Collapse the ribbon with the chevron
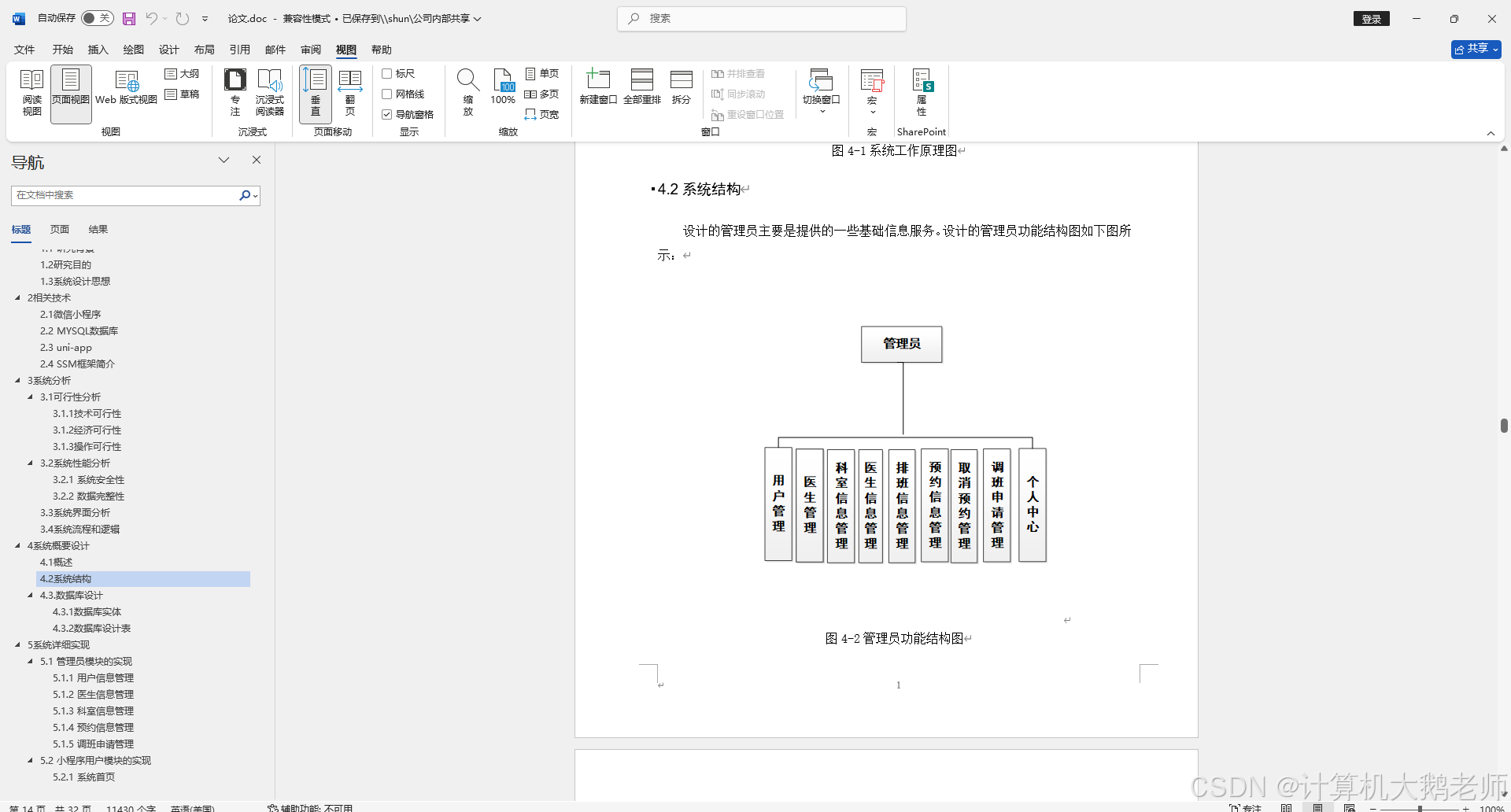The image size is (1511, 812). [1491, 133]
